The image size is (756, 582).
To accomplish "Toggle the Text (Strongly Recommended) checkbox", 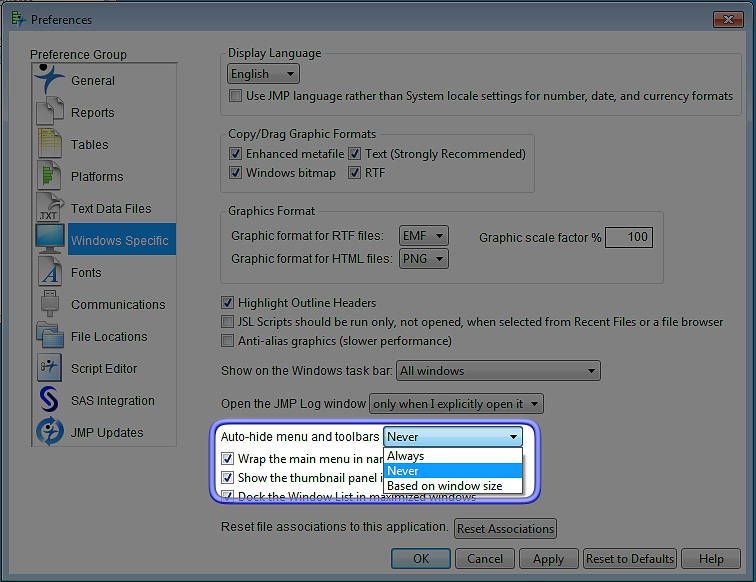I will (x=354, y=153).
